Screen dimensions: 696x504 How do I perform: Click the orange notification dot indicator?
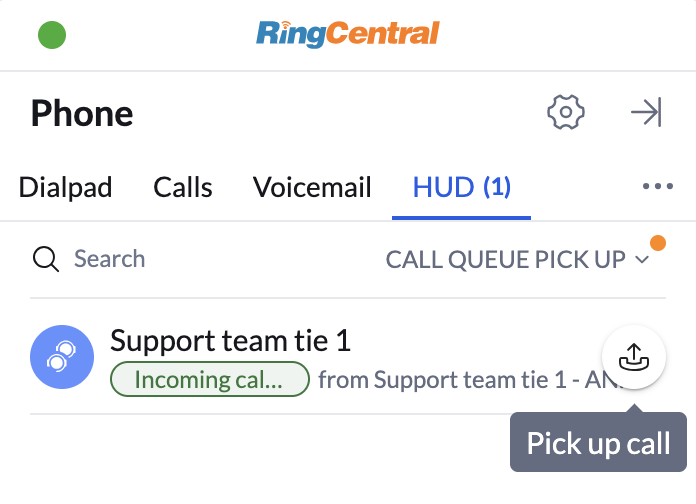coord(658,243)
